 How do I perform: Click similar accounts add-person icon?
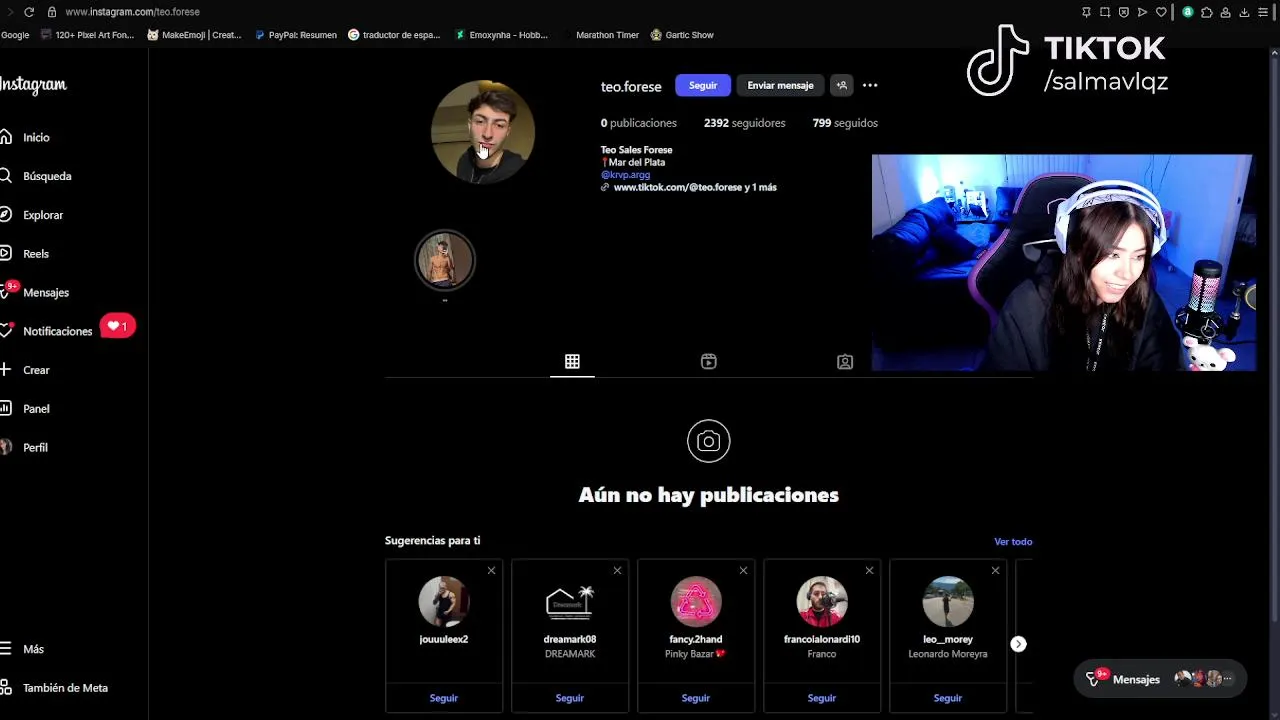842,85
